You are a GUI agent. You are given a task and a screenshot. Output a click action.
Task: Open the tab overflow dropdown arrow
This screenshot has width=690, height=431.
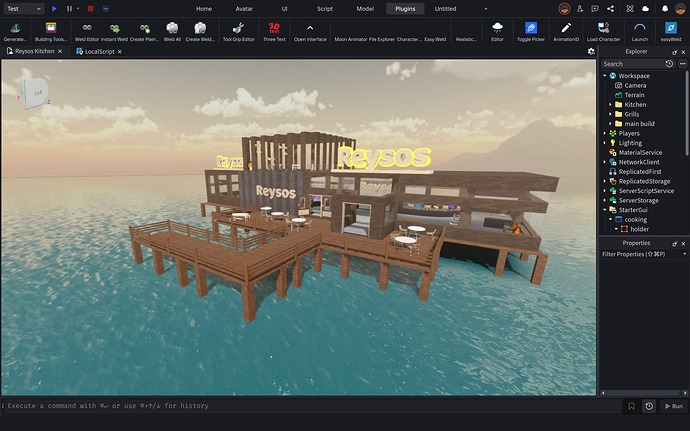[486, 9]
